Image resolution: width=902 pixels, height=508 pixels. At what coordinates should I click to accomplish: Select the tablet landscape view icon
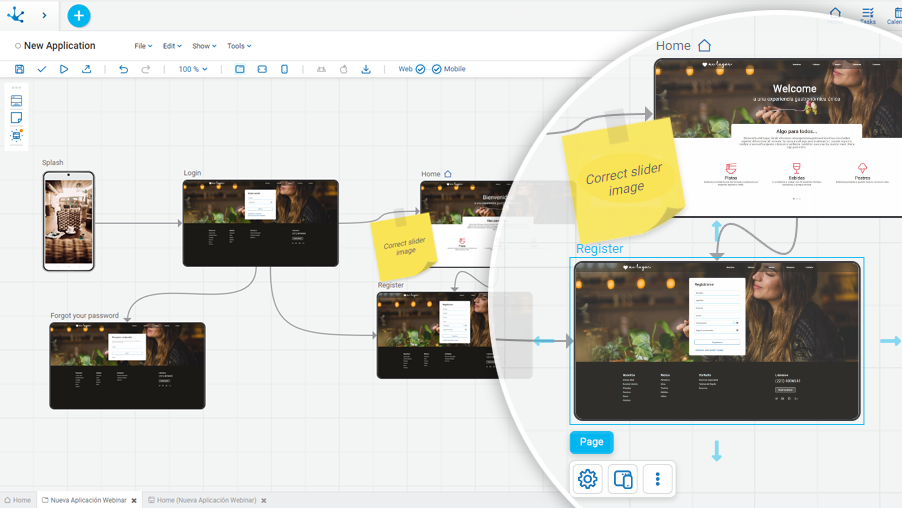(x=262, y=69)
